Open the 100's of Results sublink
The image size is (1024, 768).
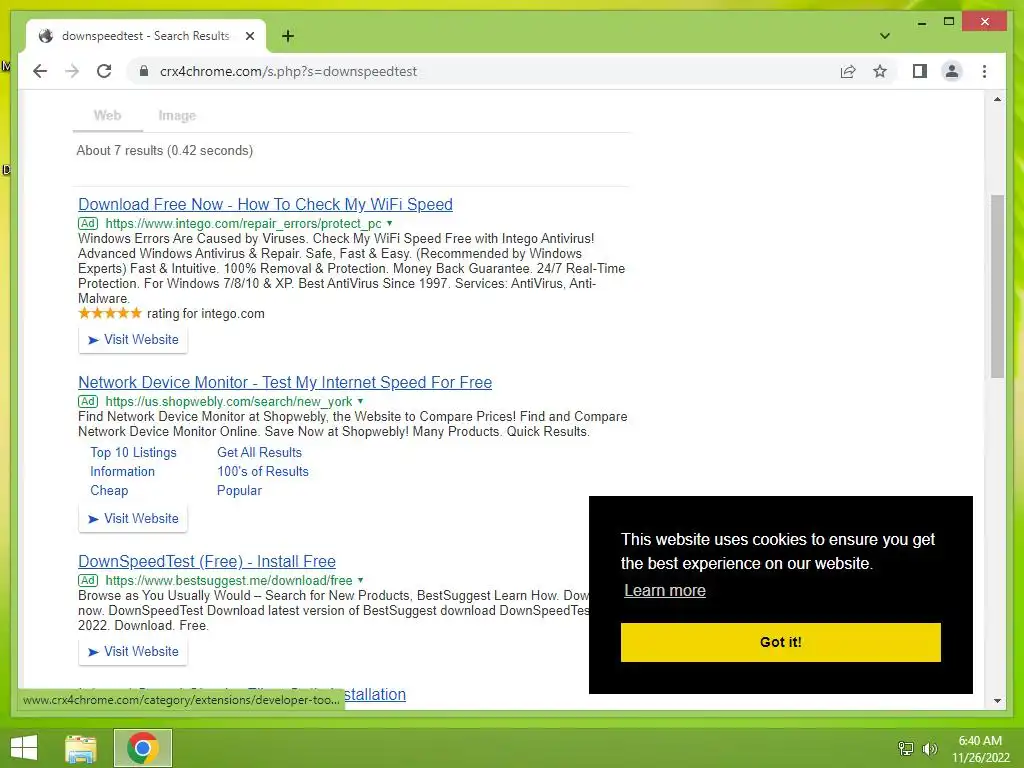263,472
